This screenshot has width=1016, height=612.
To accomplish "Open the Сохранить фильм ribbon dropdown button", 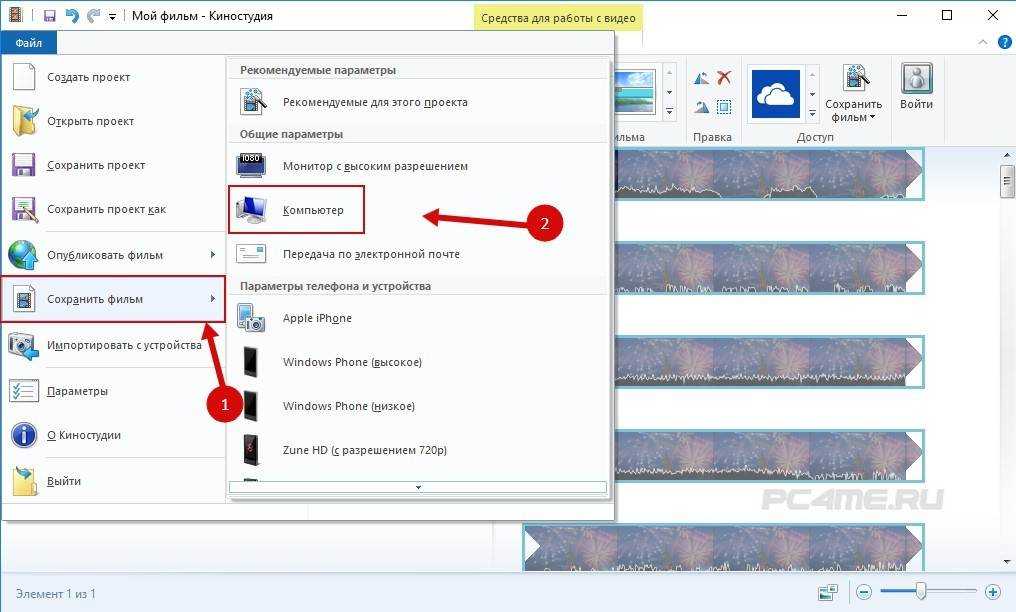I will [x=853, y=95].
